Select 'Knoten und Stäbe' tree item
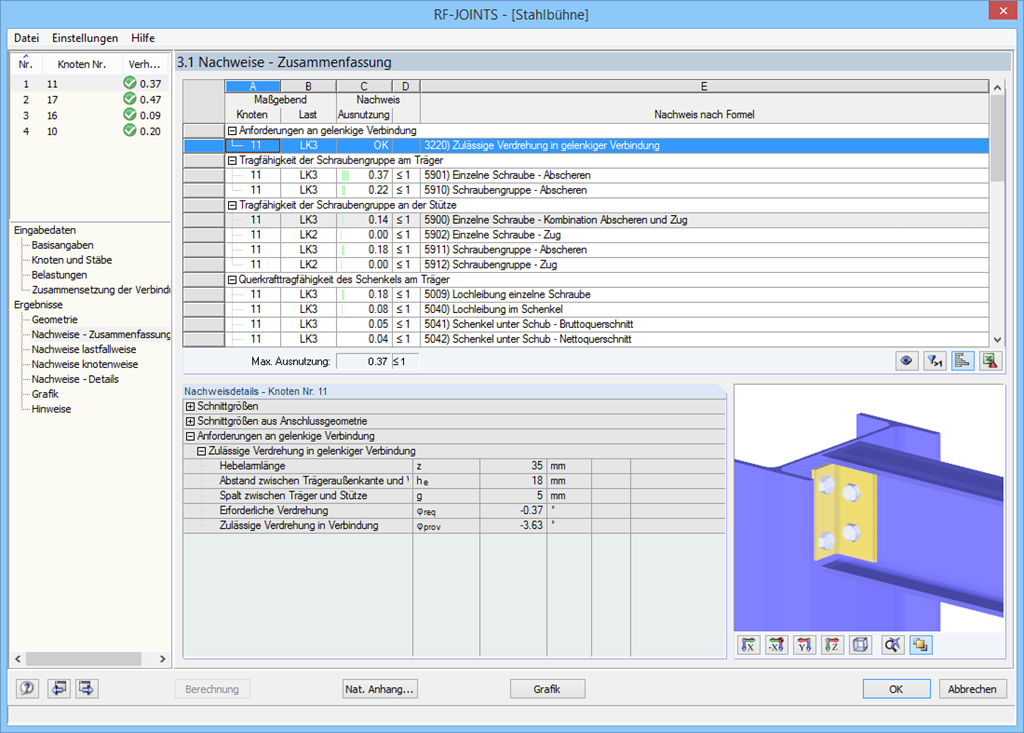This screenshot has width=1024, height=733. pos(72,260)
